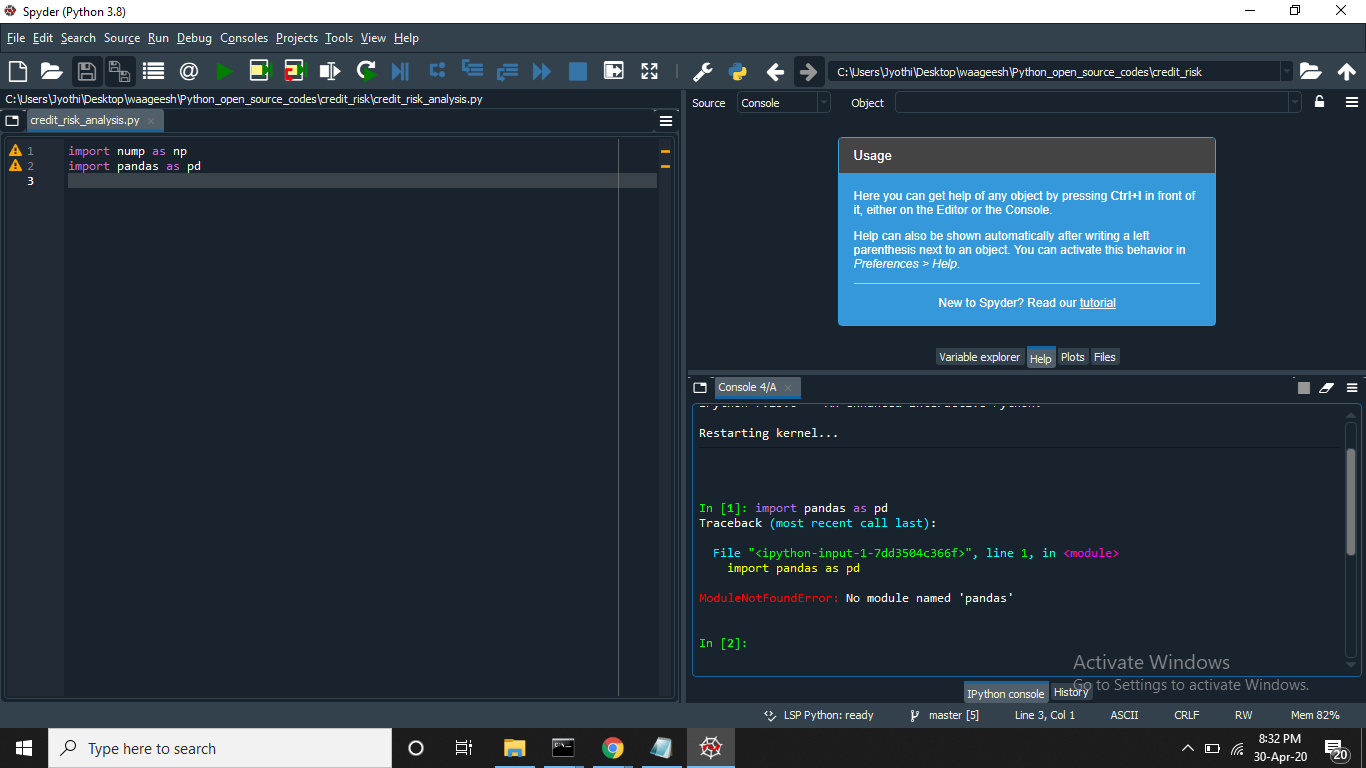Image resolution: width=1366 pixels, height=768 pixels.
Task: Open the Python path manager icon
Action: [x=738, y=71]
